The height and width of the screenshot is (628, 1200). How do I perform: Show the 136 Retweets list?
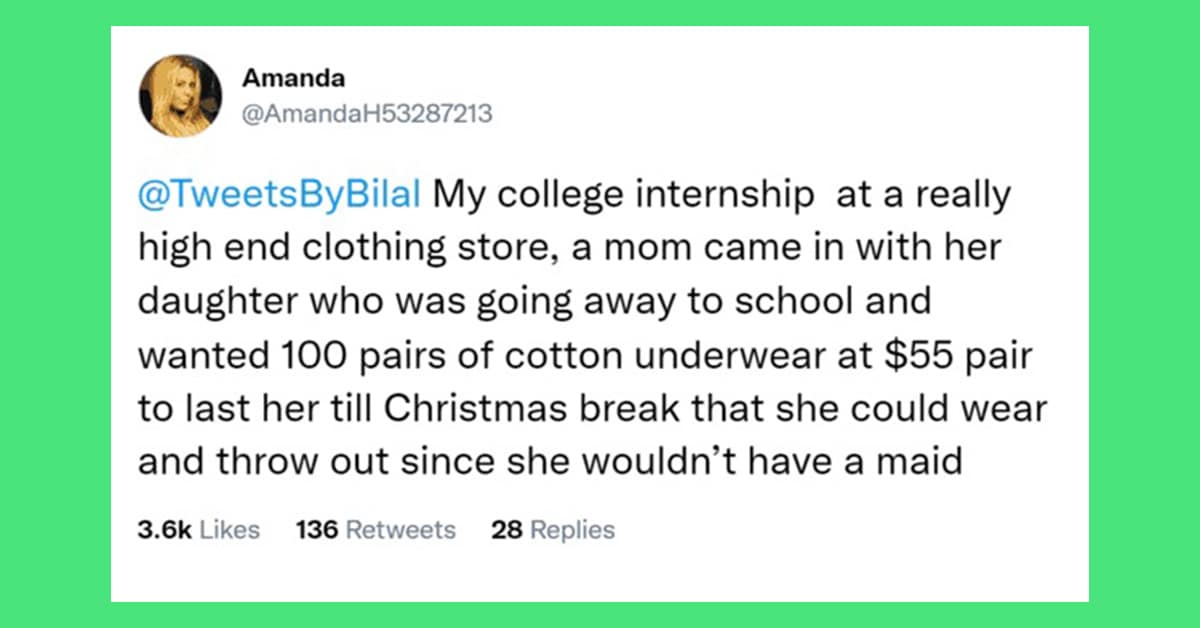tap(376, 529)
